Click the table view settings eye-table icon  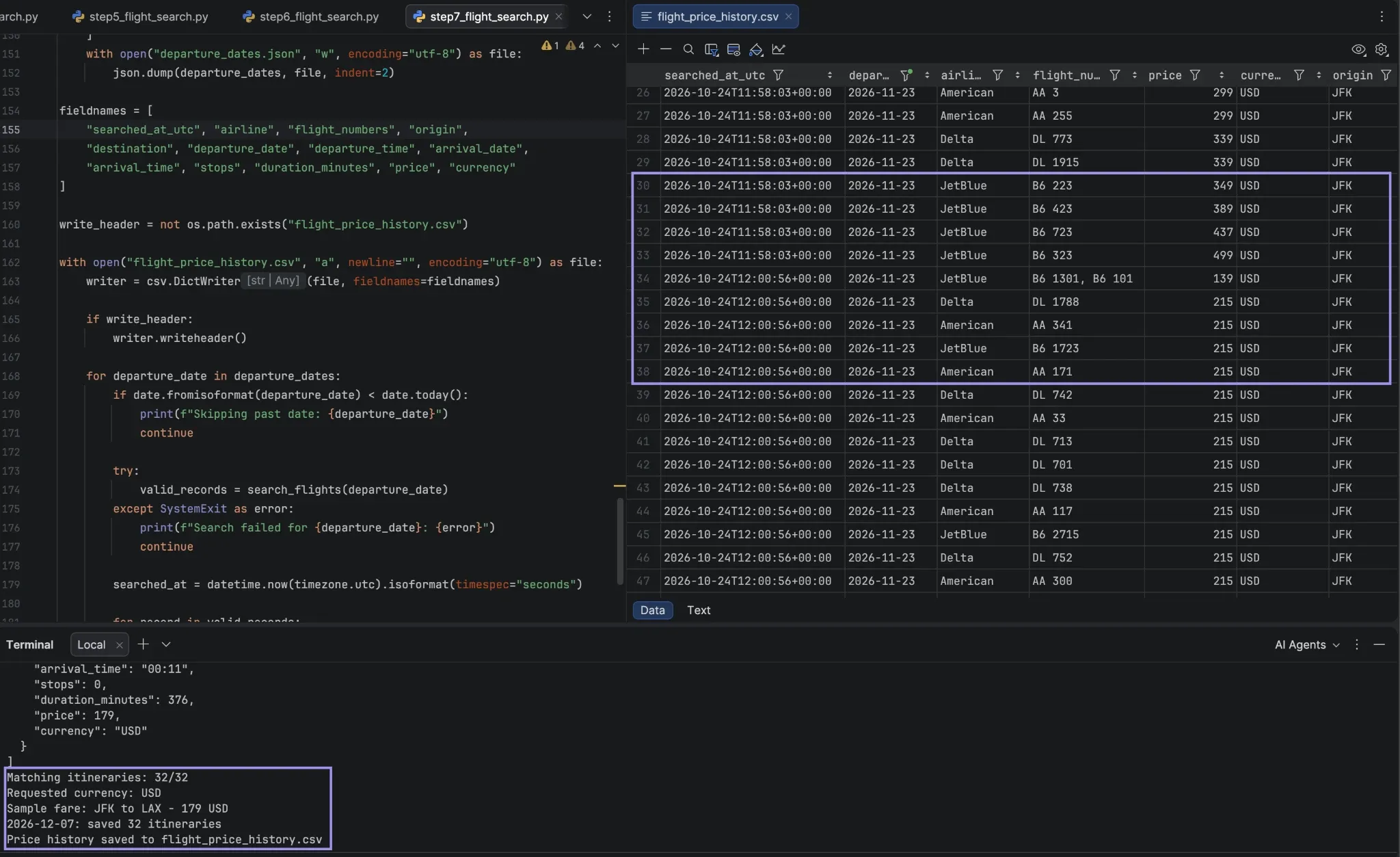coord(733,49)
